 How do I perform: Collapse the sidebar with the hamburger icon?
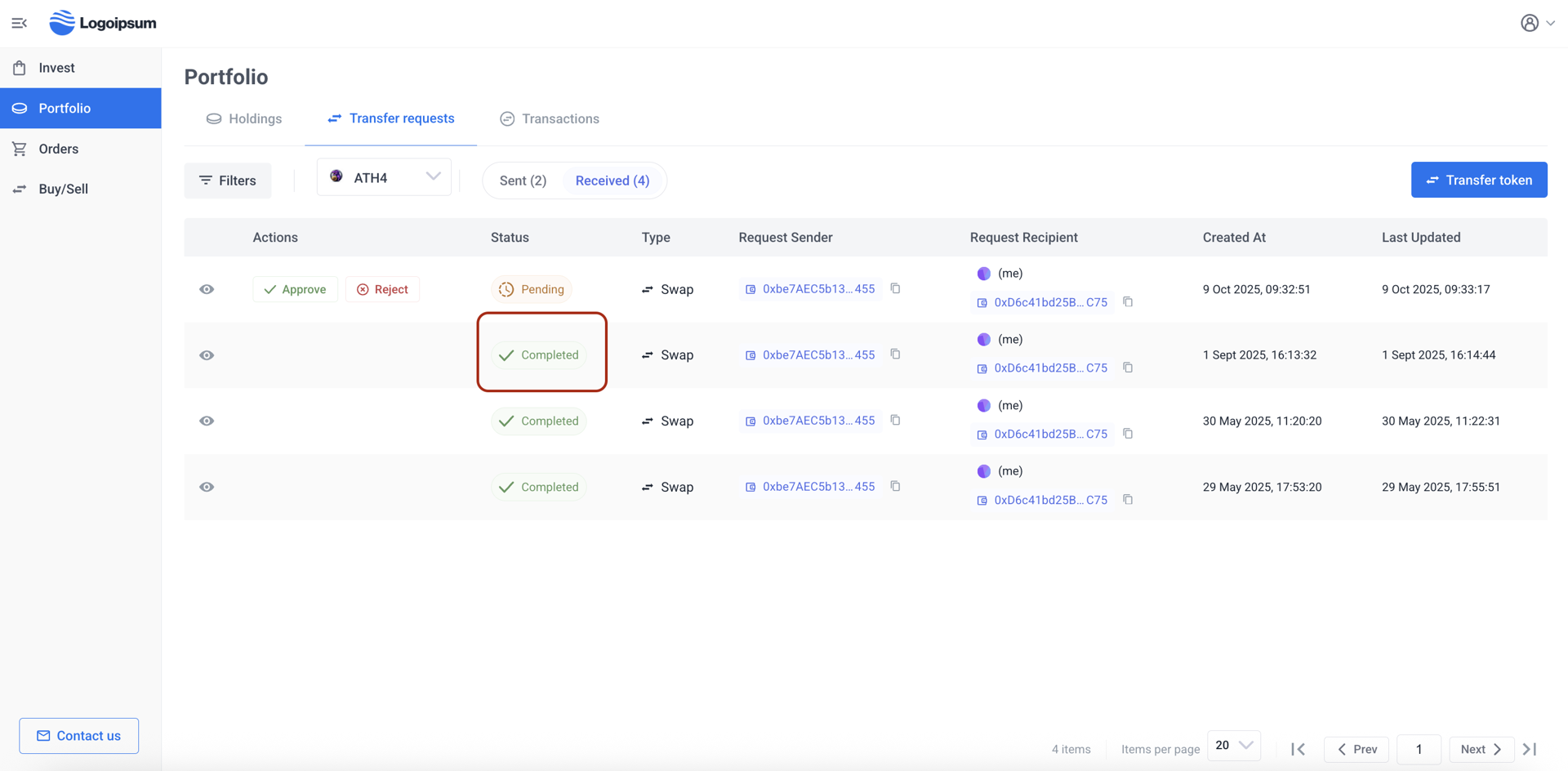point(20,23)
